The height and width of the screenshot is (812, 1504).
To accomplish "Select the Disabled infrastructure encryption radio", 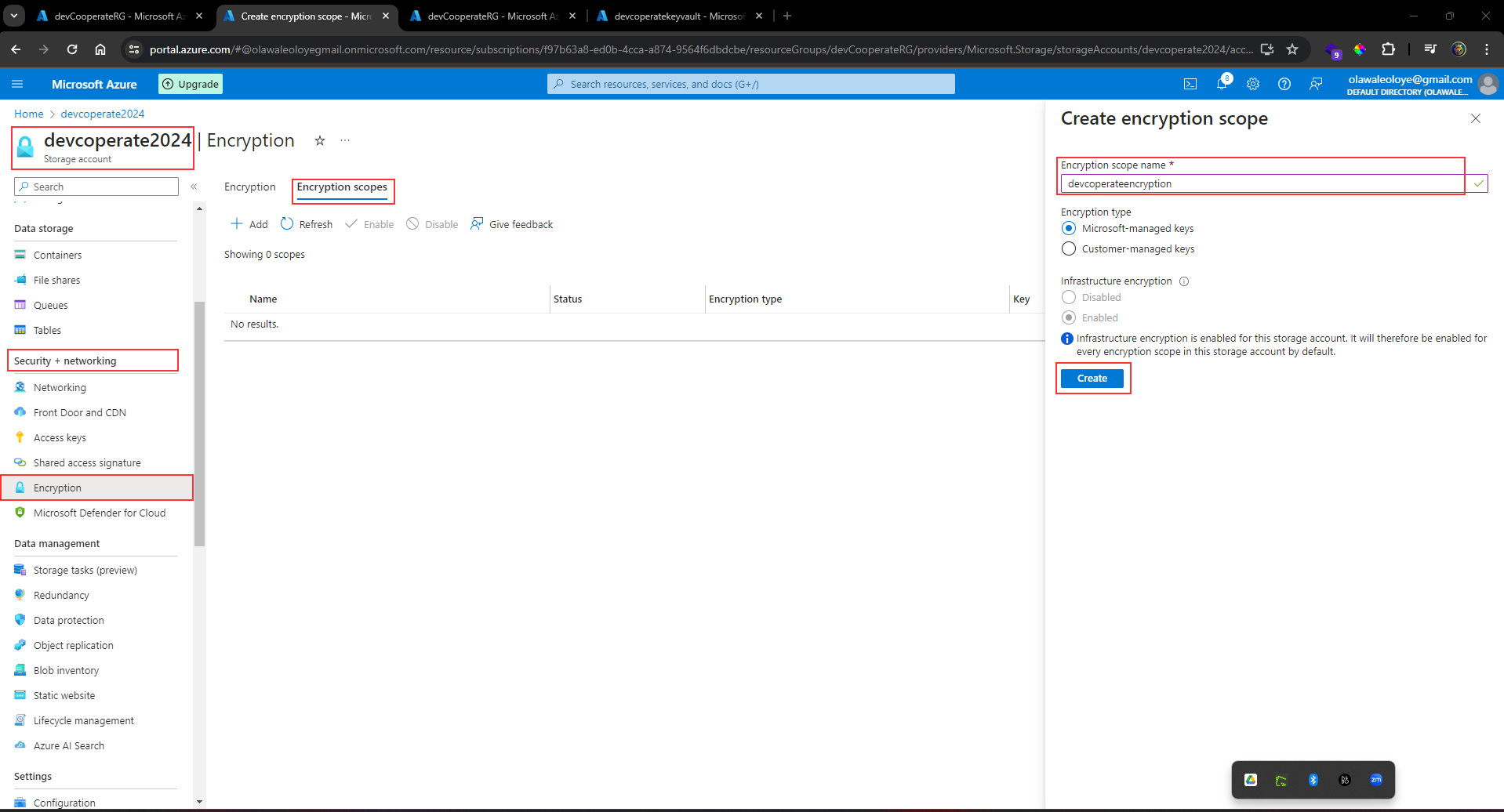I will point(1069,297).
